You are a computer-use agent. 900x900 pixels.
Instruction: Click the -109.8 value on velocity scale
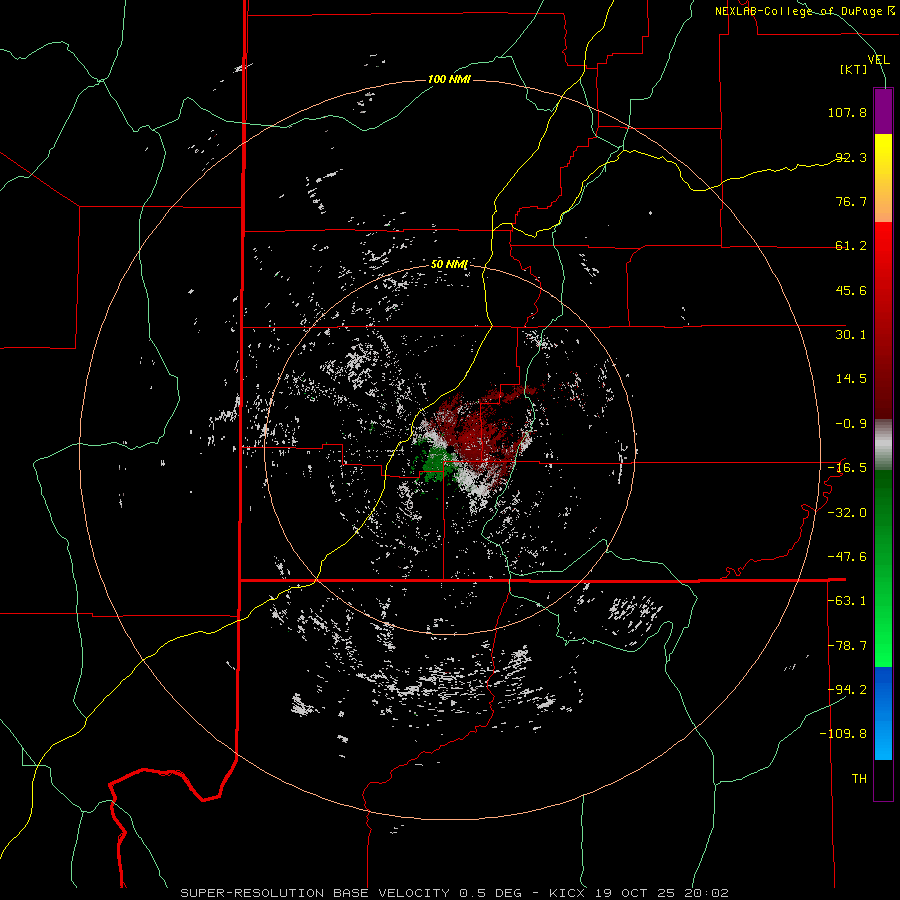(843, 734)
